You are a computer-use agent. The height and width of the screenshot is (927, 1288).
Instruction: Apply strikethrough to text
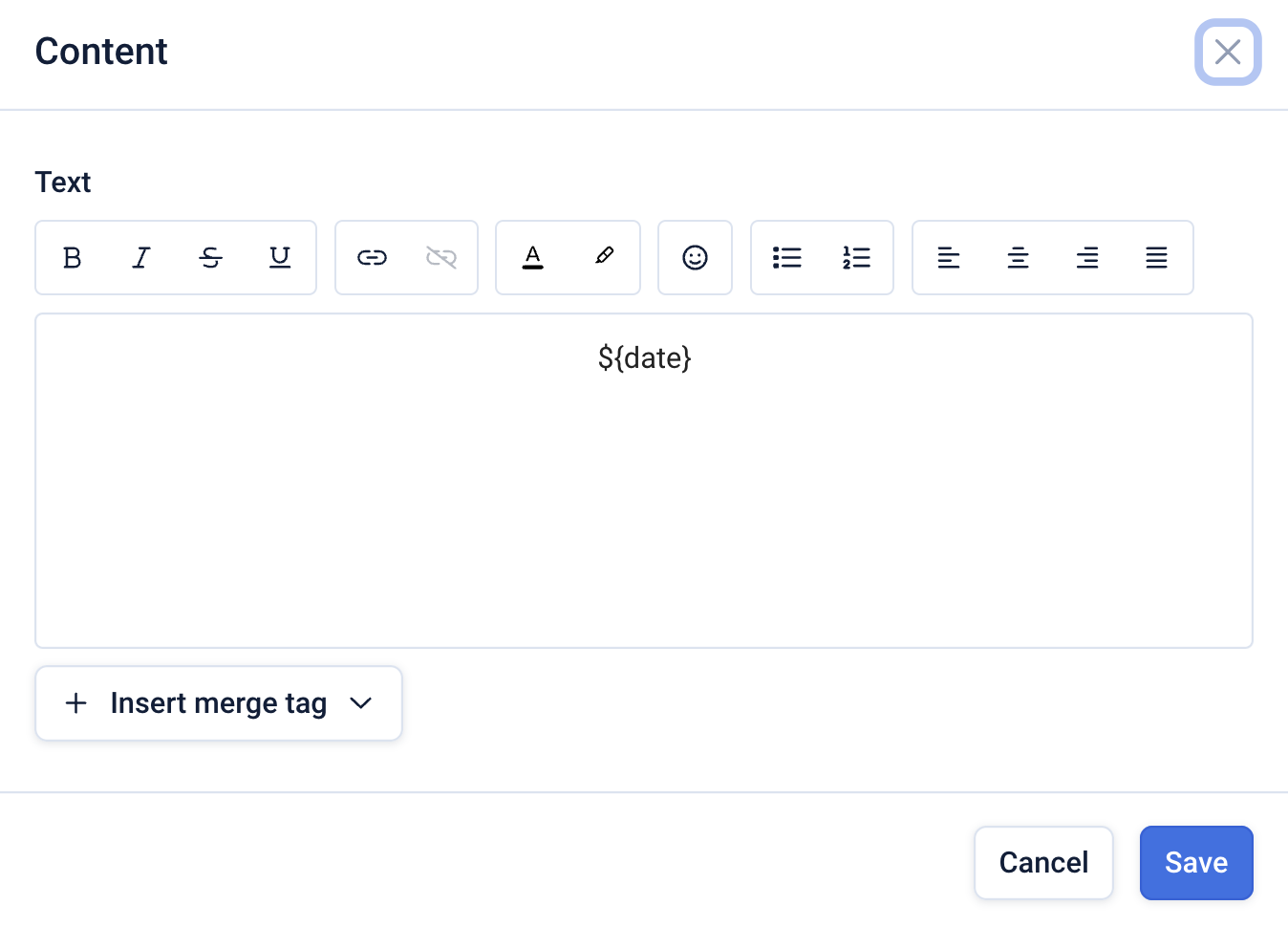(211, 258)
